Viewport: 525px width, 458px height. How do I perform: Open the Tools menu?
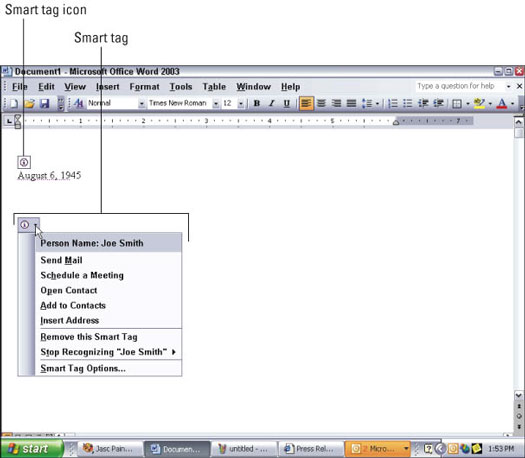coord(181,87)
